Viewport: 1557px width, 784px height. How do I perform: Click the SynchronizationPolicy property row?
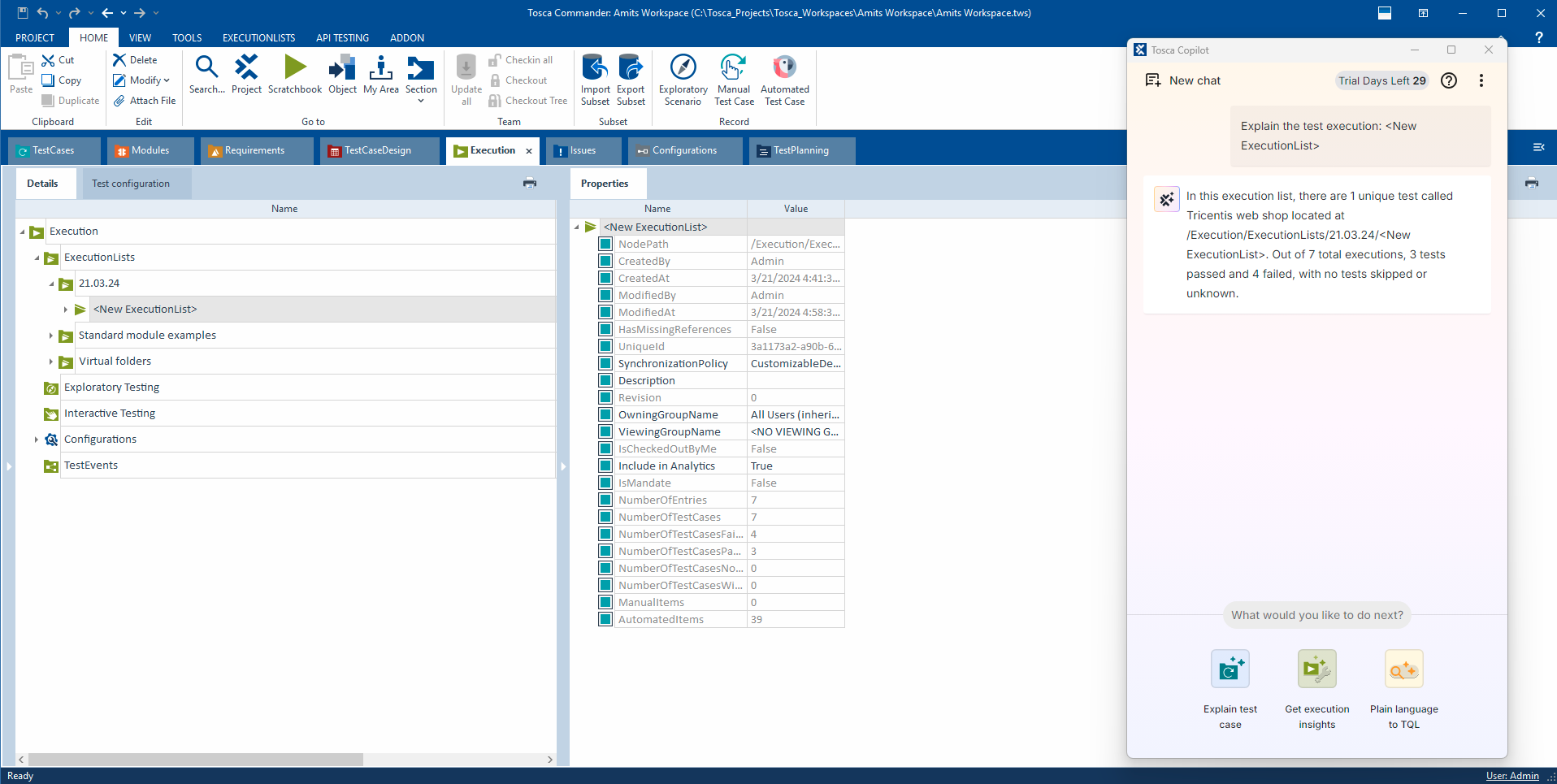[721, 364]
